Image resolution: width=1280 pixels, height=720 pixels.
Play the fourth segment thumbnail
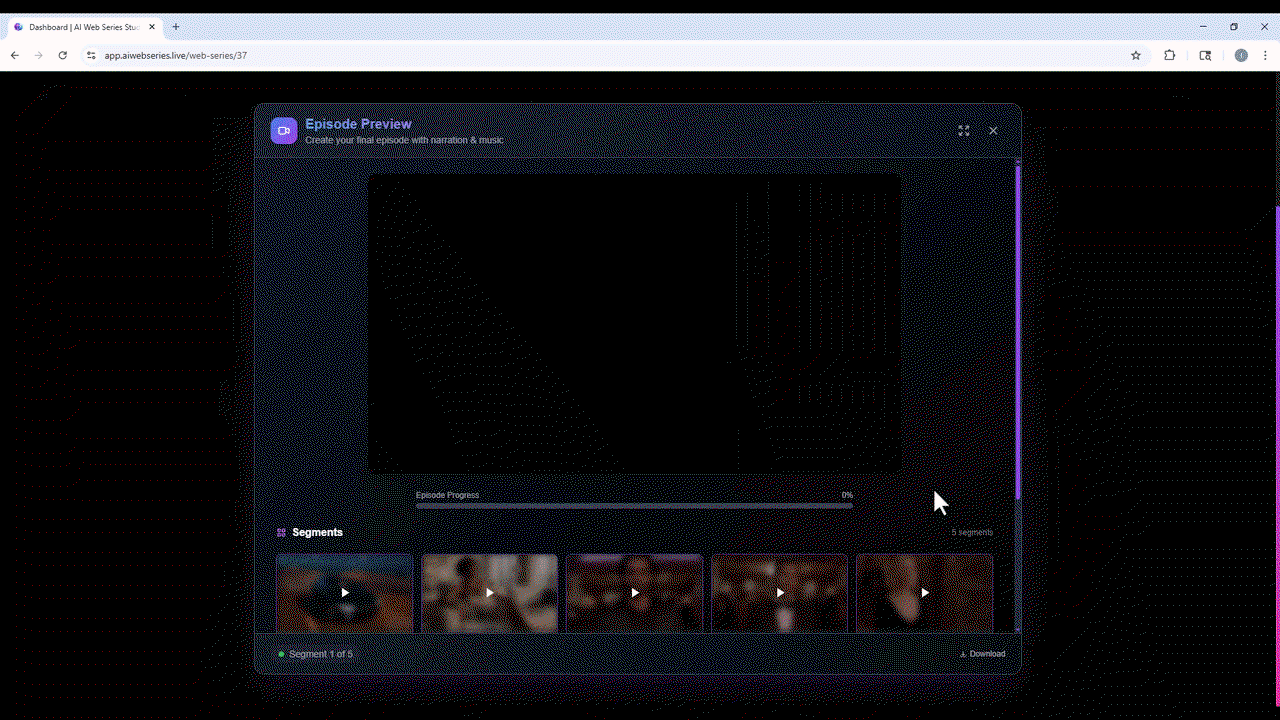point(779,593)
